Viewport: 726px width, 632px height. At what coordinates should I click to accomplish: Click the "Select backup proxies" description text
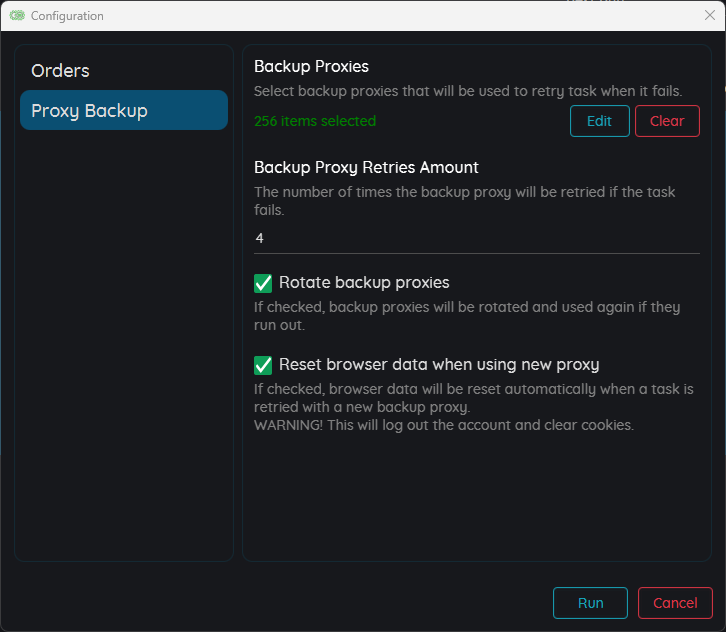point(468,91)
